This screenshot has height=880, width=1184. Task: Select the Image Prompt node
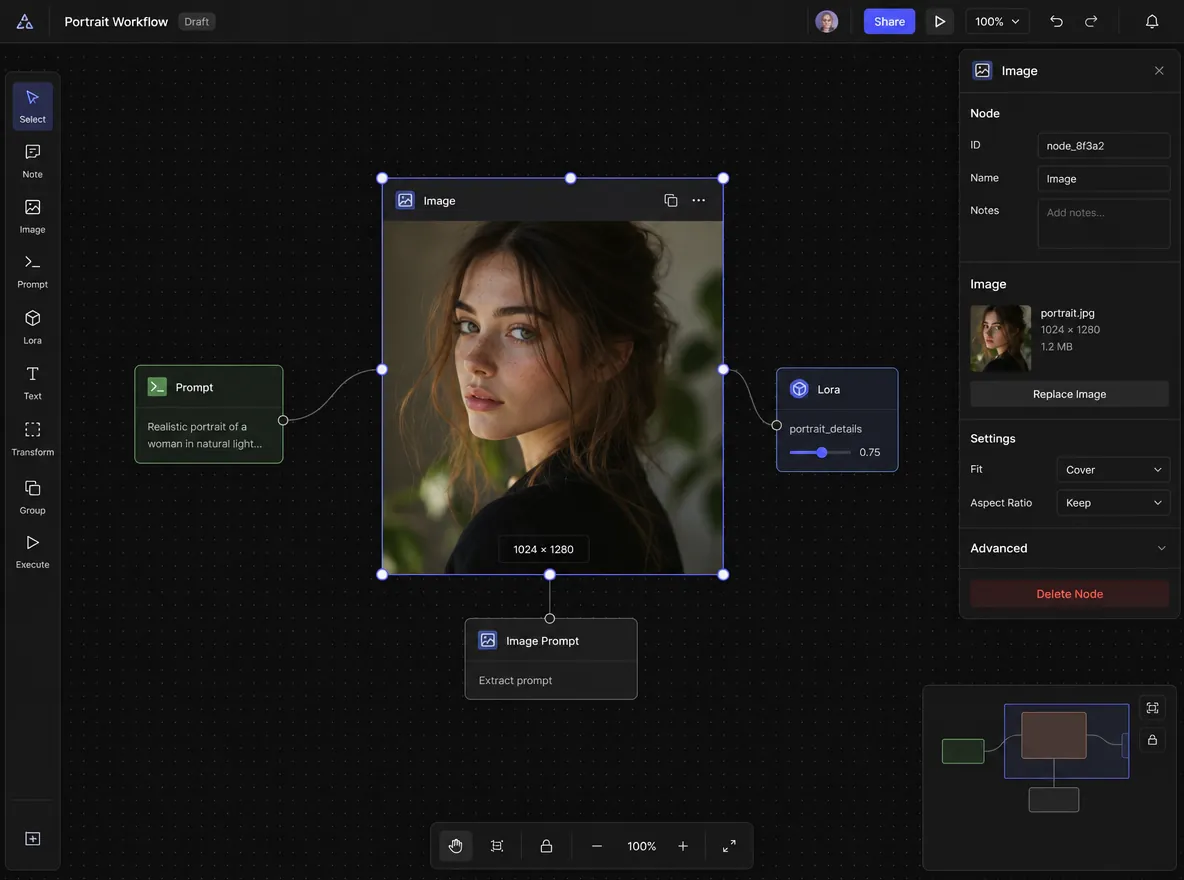point(550,659)
